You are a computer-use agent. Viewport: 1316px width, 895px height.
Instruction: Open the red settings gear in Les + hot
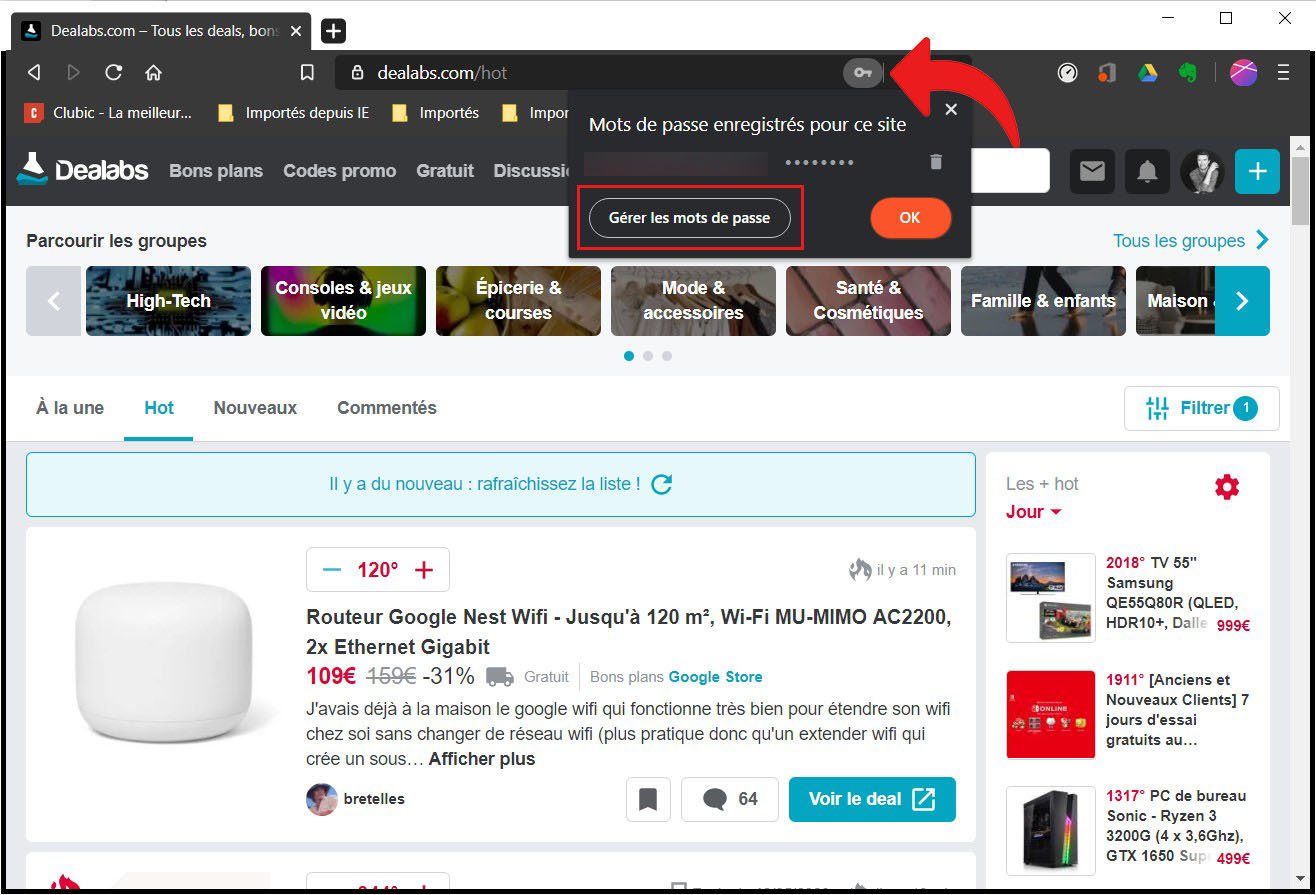[1227, 487]
